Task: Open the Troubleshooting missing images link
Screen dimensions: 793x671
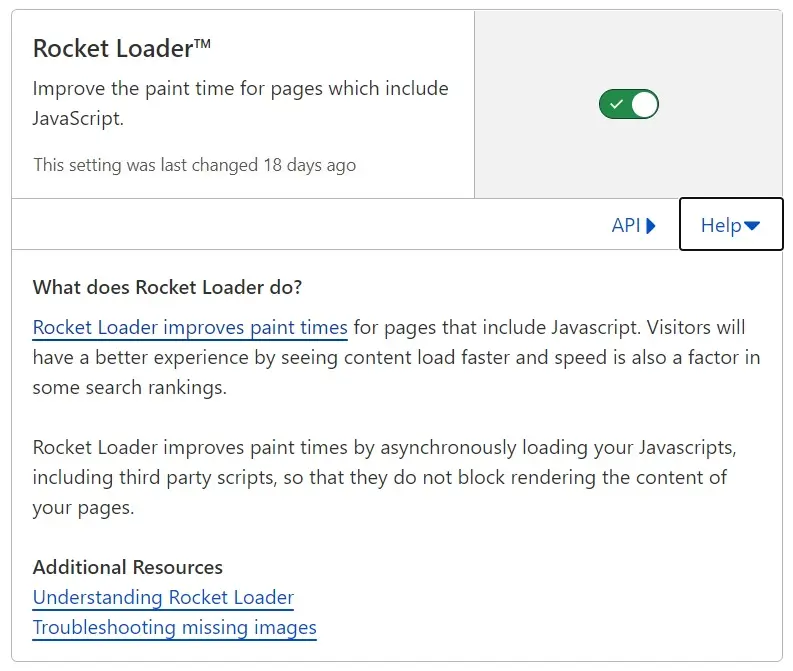Action: coord(174,627)
